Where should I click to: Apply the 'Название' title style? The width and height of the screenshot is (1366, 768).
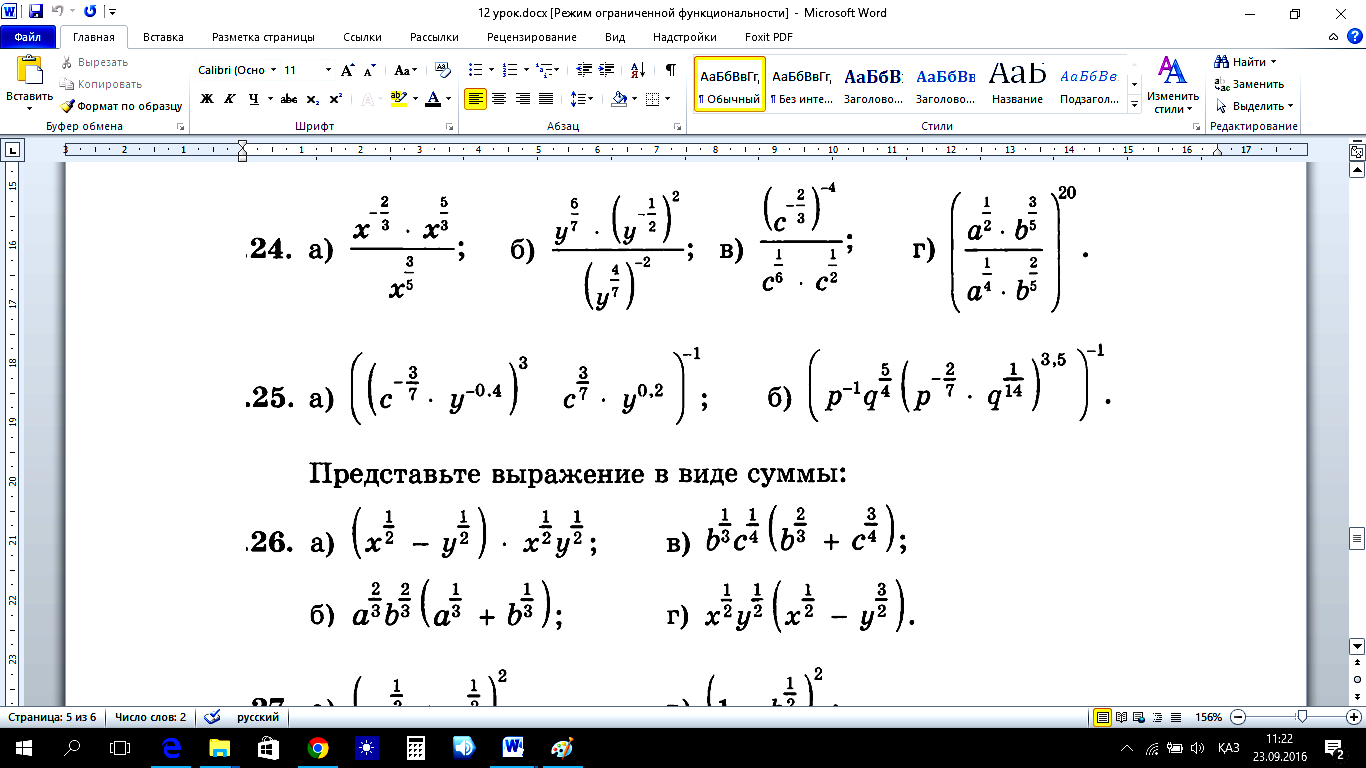tap(1018, 84)
